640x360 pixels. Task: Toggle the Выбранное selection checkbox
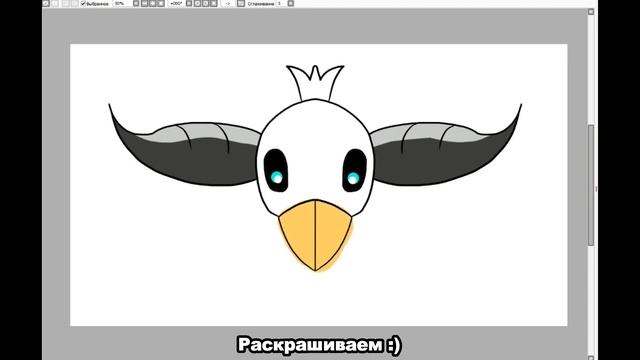click(x=83, y=3)
